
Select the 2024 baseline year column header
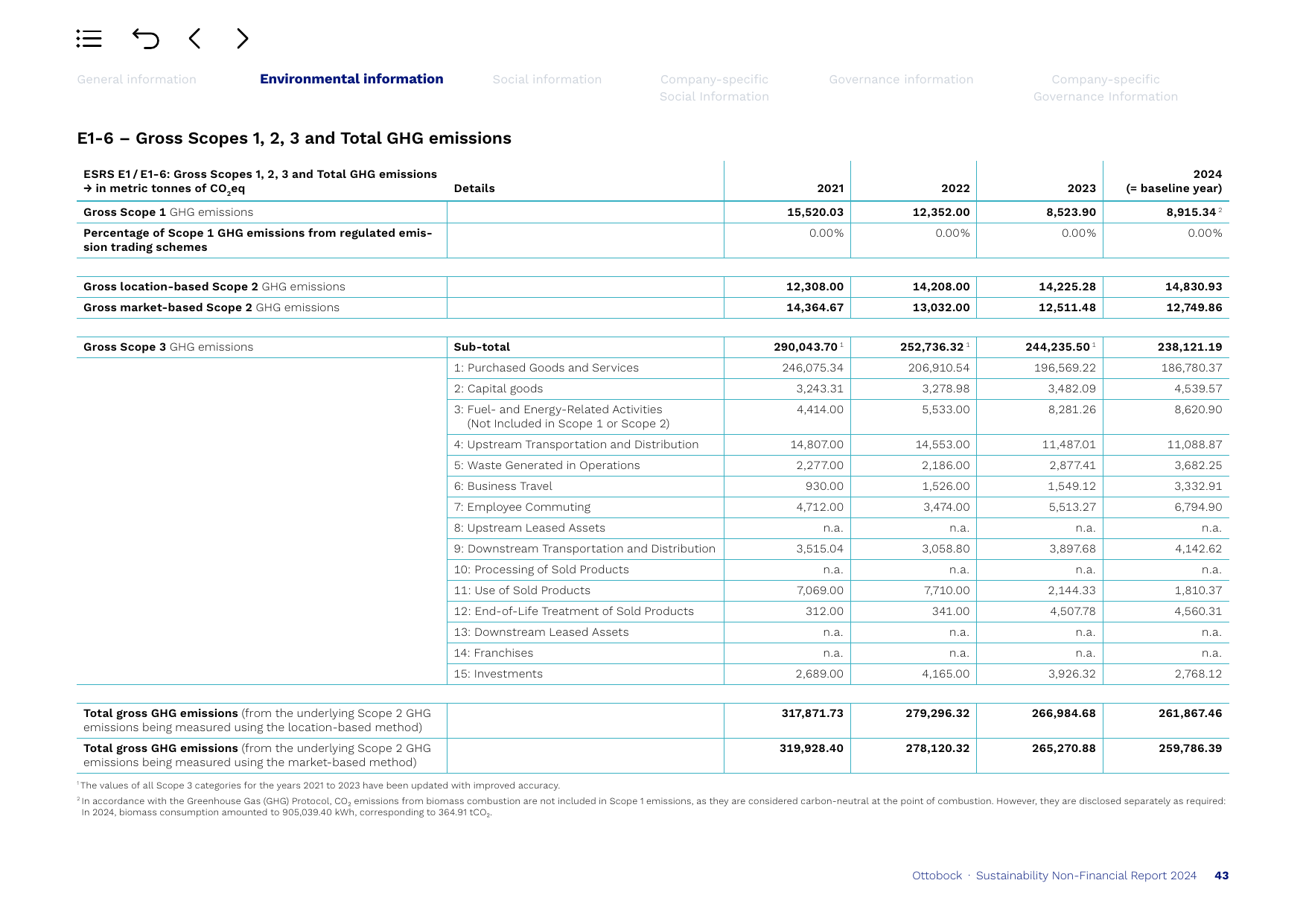pos(1174,181)
